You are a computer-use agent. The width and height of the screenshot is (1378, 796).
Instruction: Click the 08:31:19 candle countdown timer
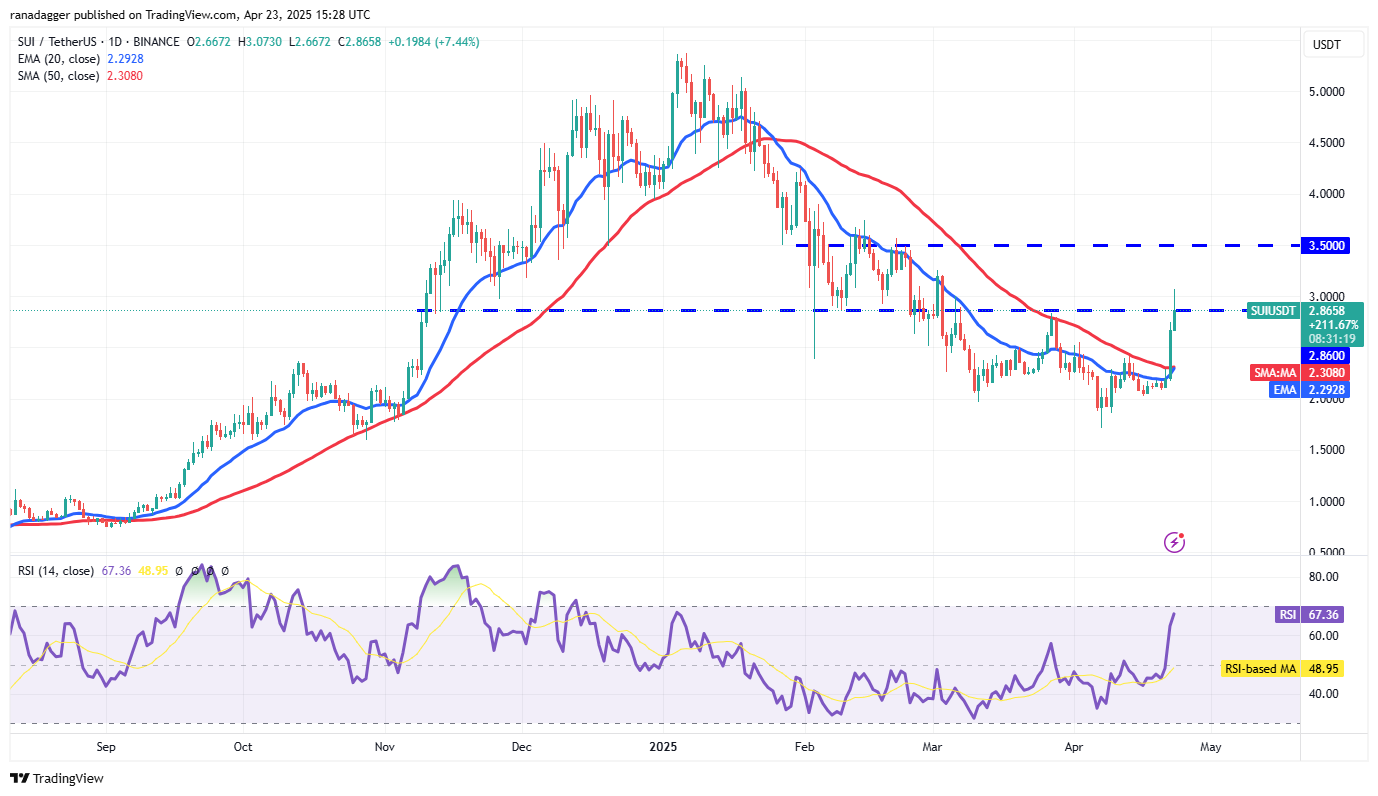click(x=1334, y=337)
